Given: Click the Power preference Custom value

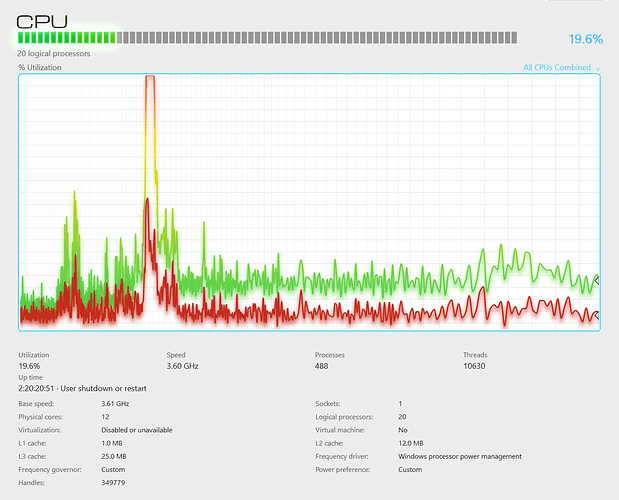Looking at the screenshot, I should 410,470.
